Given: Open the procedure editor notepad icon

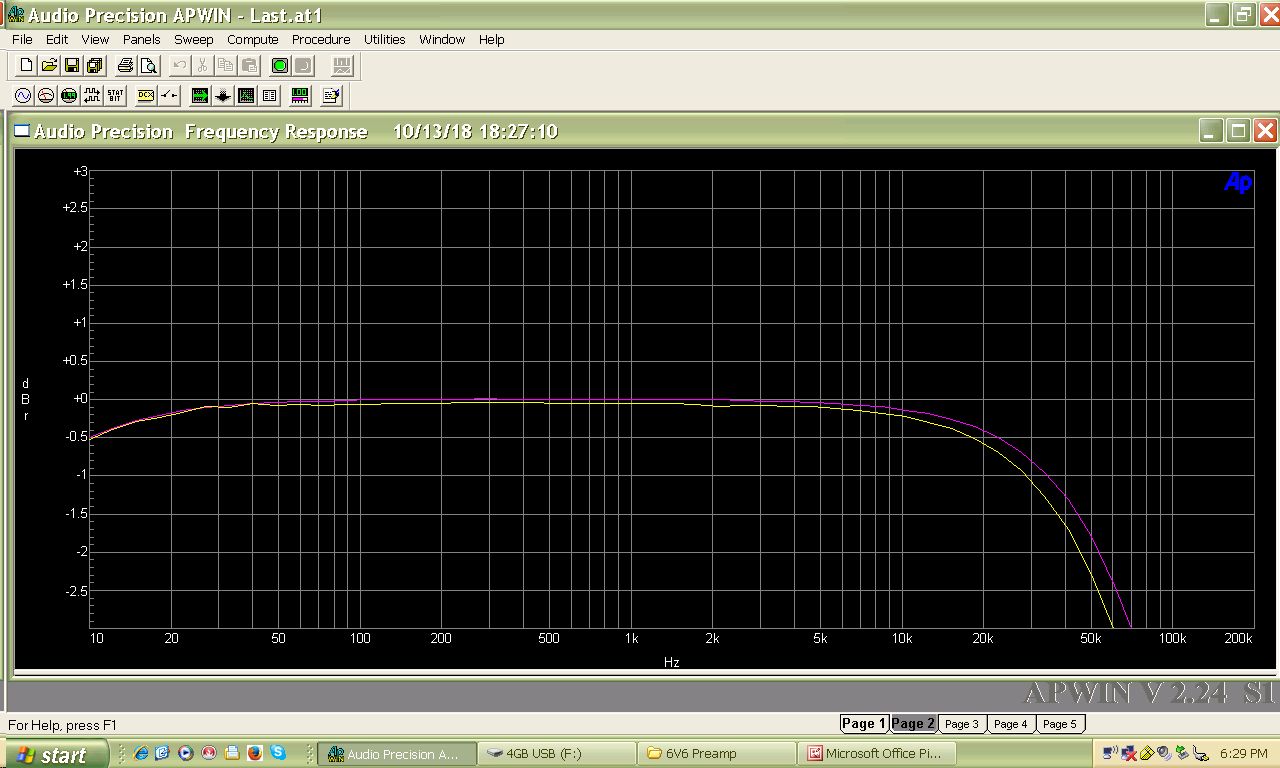Looking at the screenshot, I should (x=331, y=96).
